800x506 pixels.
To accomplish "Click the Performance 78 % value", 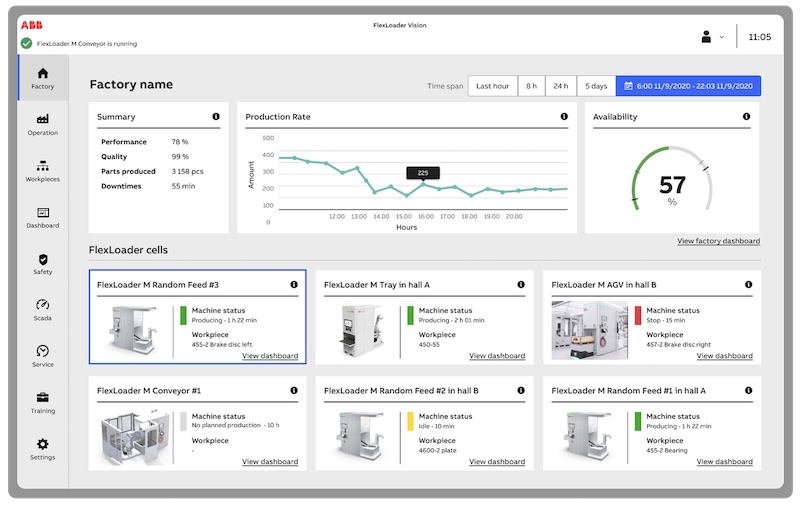I will click(x=180, y=142).
